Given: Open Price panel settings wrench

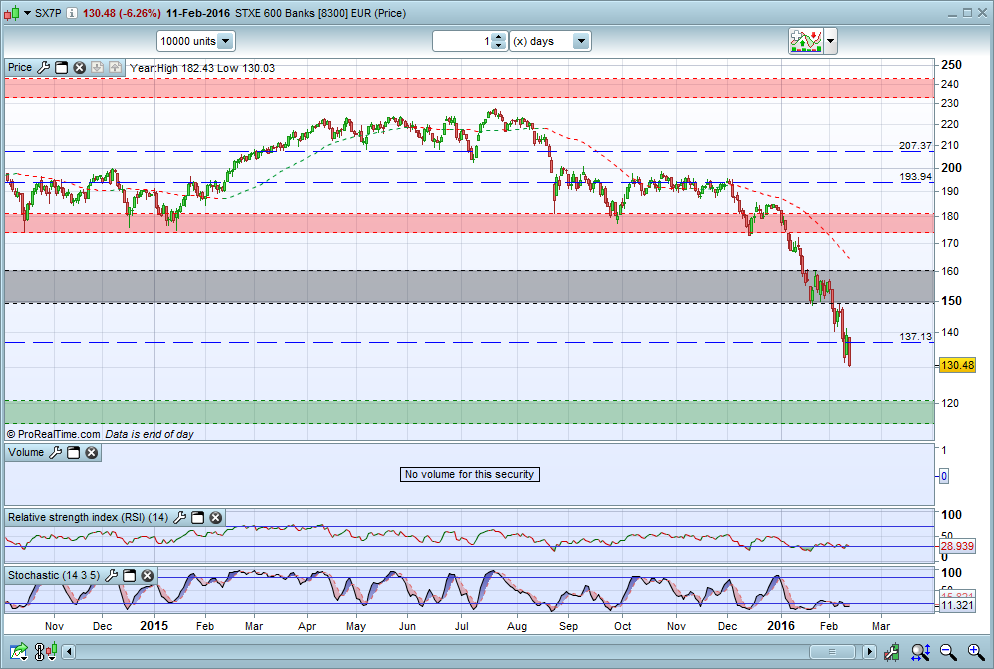Looking at the screenshot, I should [x=43, y=68].
